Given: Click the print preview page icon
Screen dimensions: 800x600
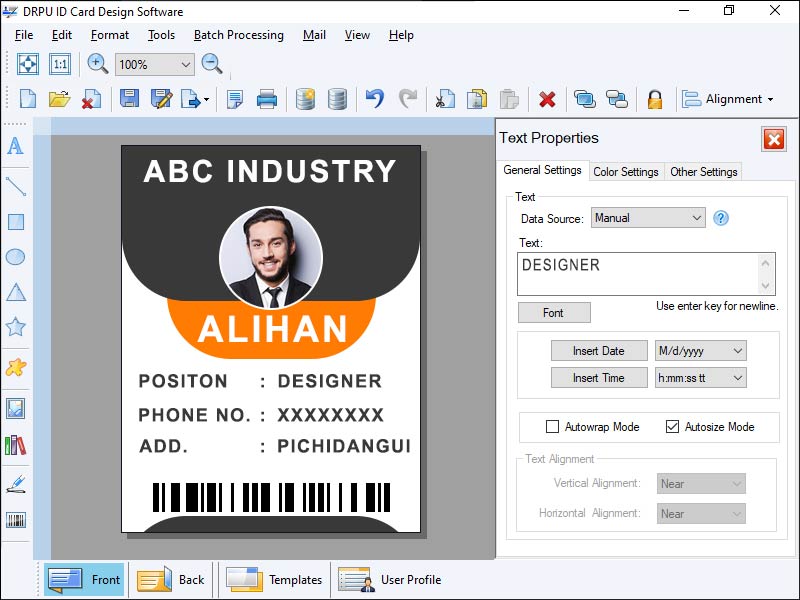Looking at the screenshot, I should pyautogui.click(x=235, y=99).
